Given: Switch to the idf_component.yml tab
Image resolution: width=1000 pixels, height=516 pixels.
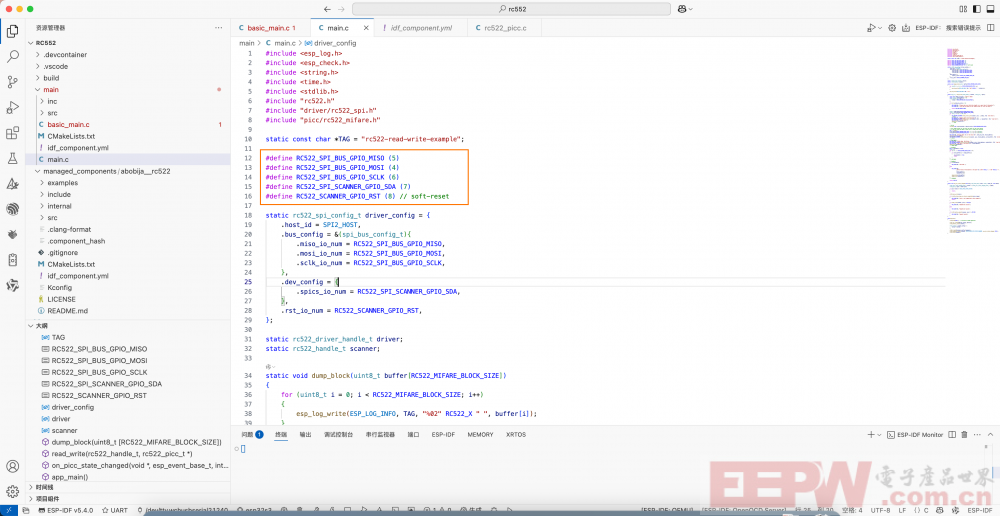Looking at the screenshot, I should pyautogui.click(x=421, y=28).
